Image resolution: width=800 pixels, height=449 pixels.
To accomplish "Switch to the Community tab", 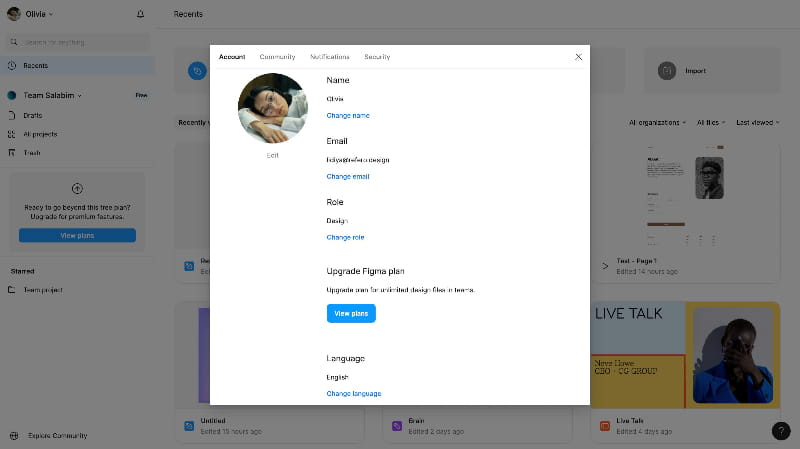I will [277, 57].
